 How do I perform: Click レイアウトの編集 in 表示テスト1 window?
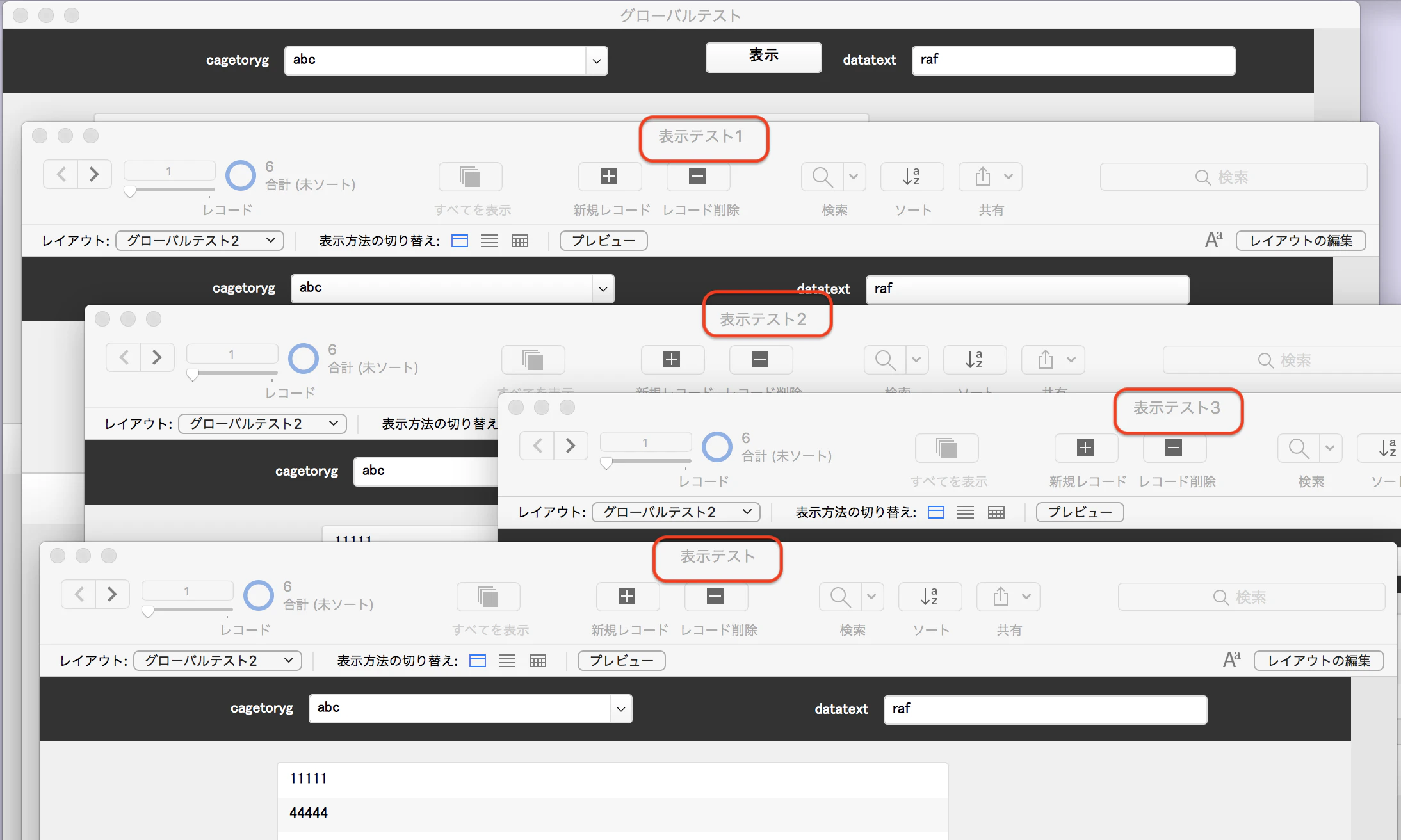pyautogui.click(x=1300, y=241)
